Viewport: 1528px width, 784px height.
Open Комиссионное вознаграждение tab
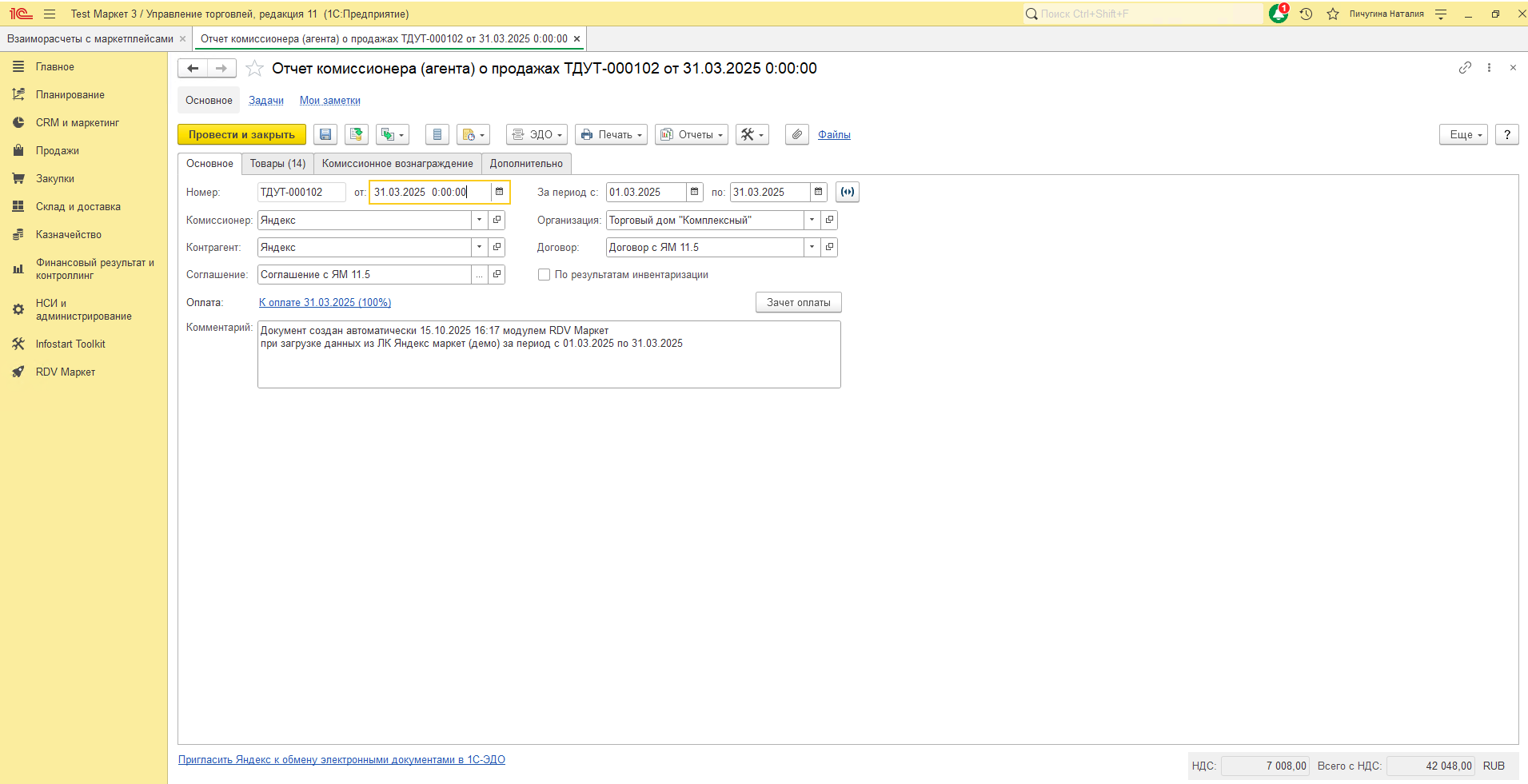coord(397,164)
